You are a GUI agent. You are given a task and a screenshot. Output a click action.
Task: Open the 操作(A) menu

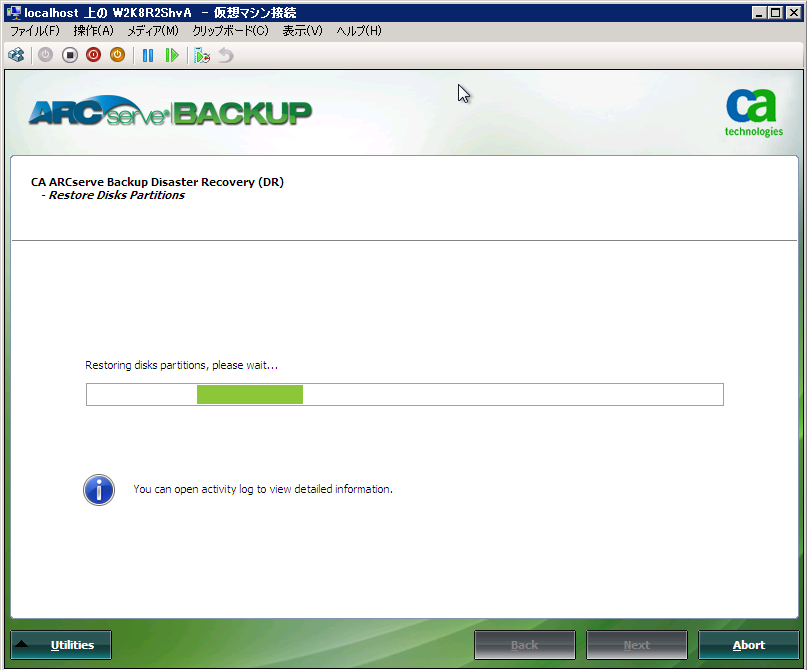pyautogui.click(x=94, y=31)
